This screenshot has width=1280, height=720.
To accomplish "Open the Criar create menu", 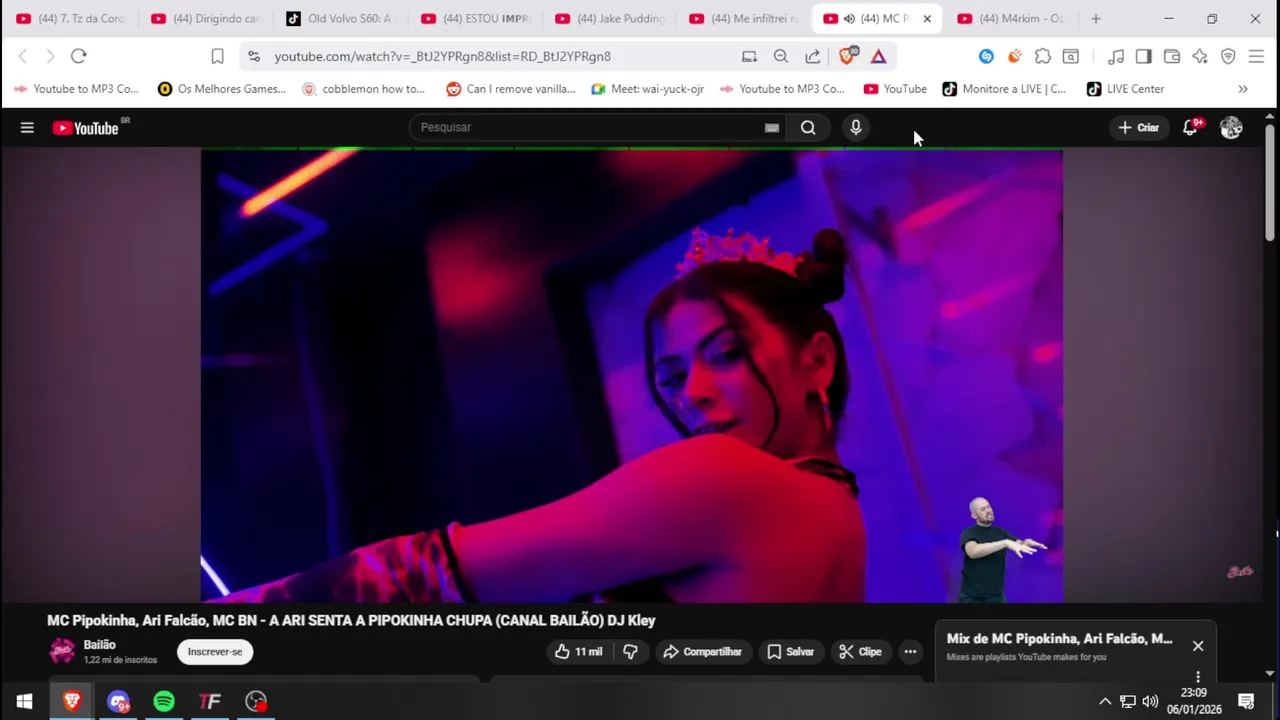I will click(x=1139, y=127).
